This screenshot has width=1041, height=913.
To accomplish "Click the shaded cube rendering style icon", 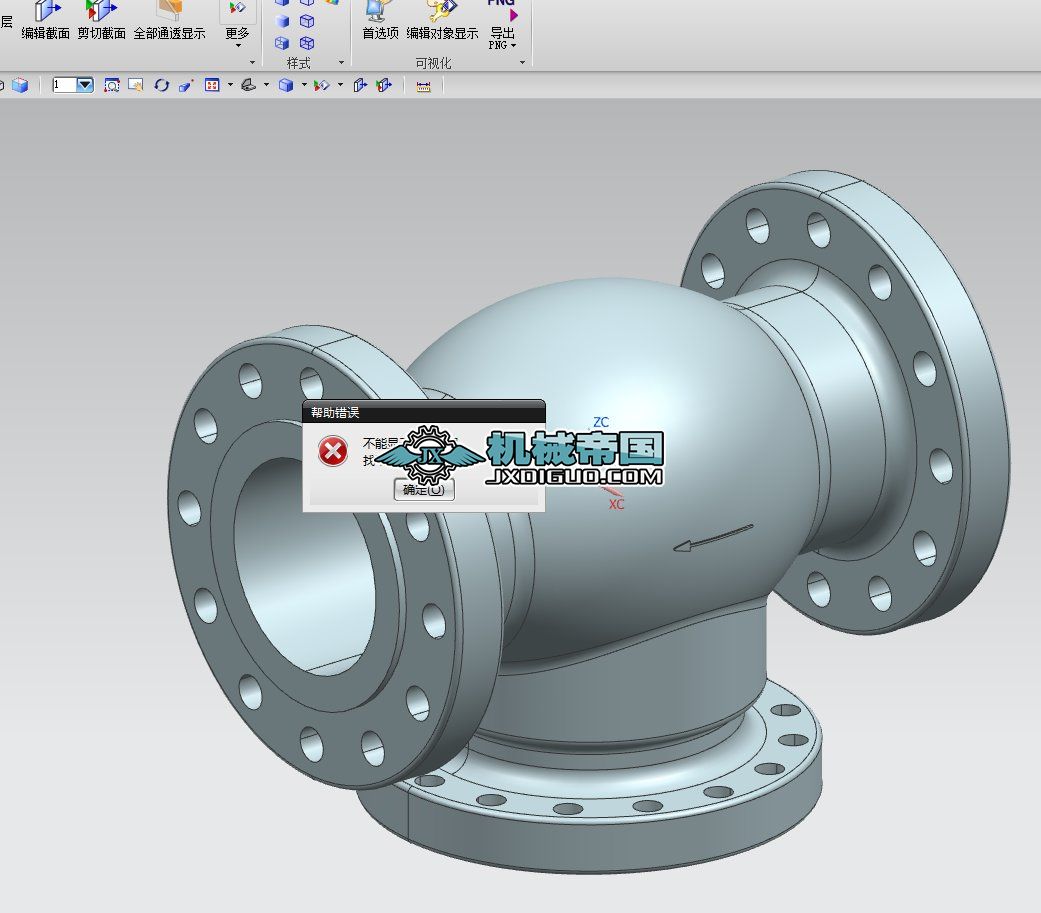I will (286, 86).
